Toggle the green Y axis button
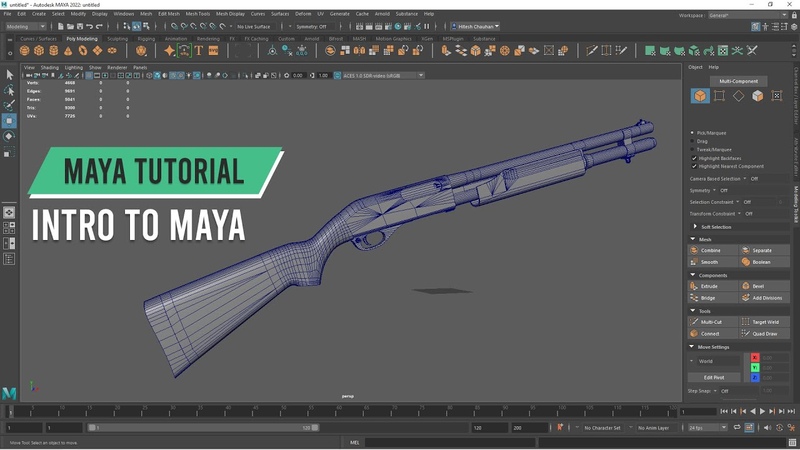This screenshot has height=450, width=800. point(755,368)
